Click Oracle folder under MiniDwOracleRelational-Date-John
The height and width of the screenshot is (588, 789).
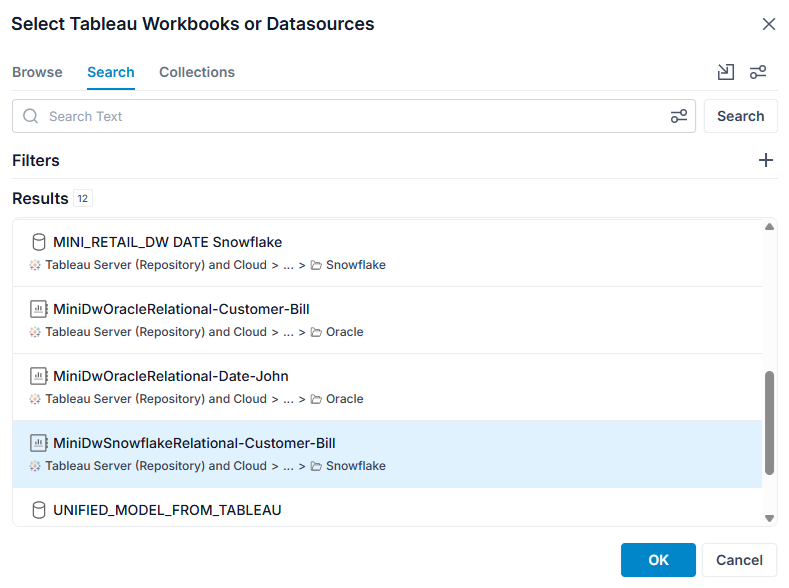point(337,398)
